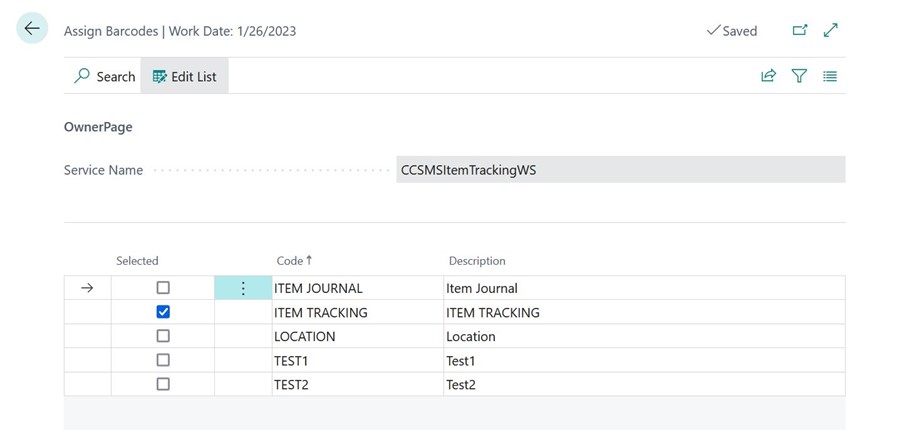The width and height of the screenshot is (907, 430).
Task: Open page in new window icon
Action: pos(799,30)
